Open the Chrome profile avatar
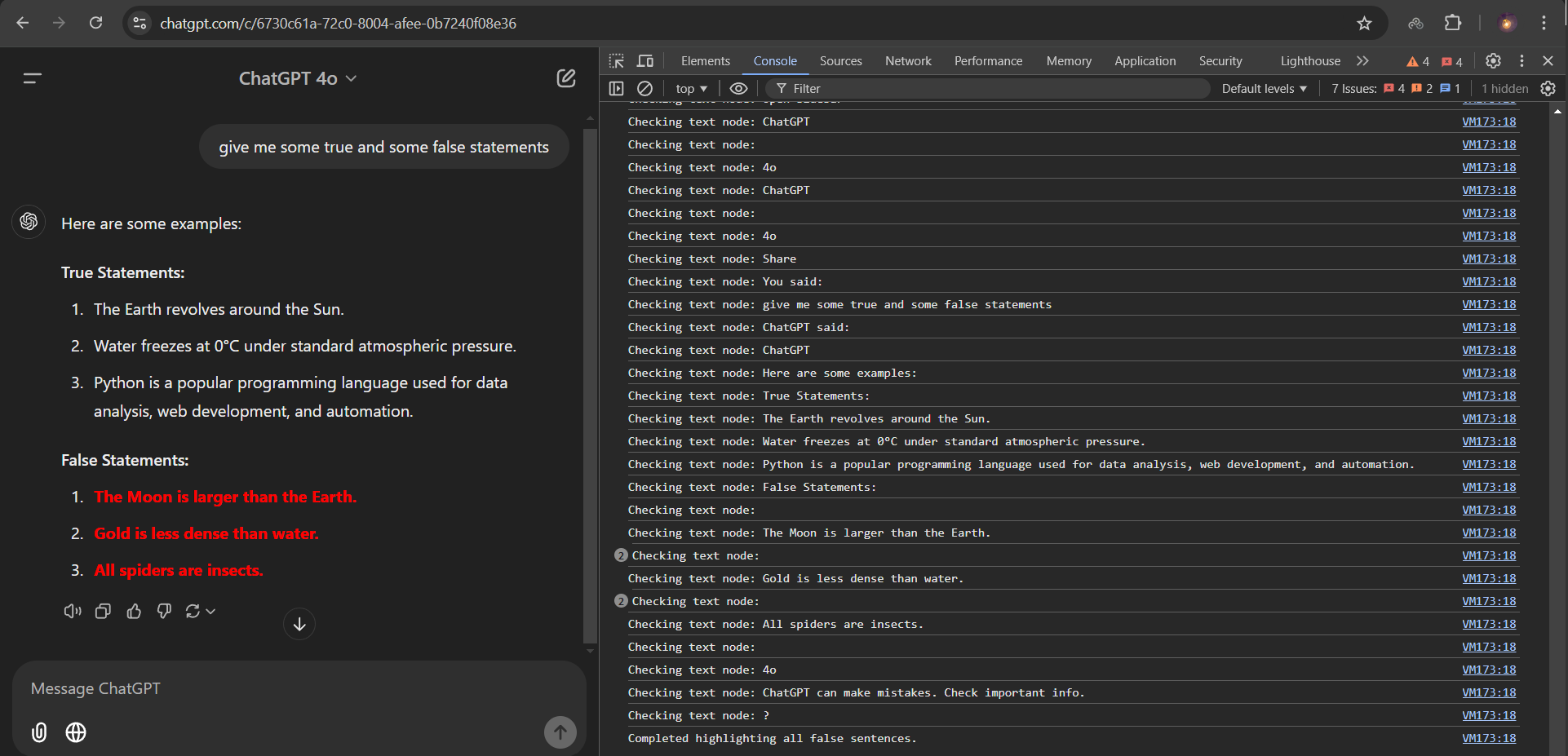The height and width of the screenshot is (756, 1568). 1506,23
